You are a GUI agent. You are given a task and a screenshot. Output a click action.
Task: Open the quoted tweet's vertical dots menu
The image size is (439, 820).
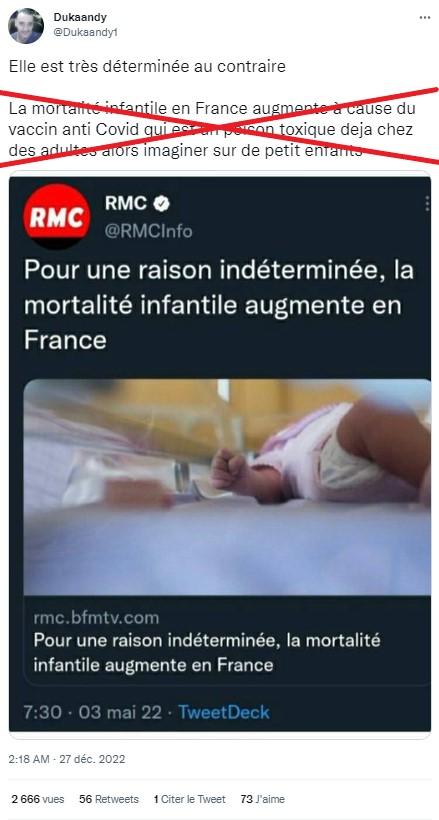[427, 203]
